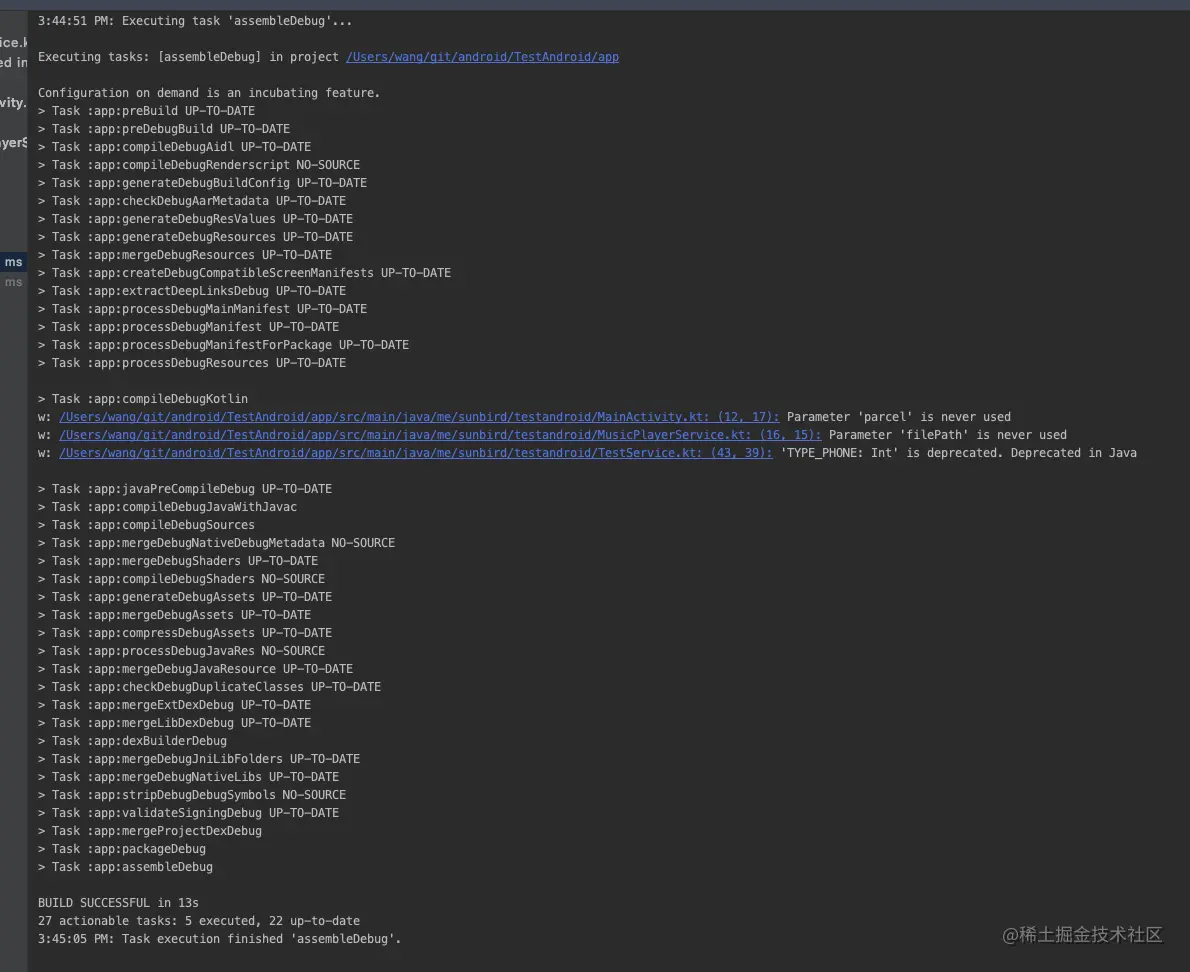Select the ':app:mergeDebugJavaResource' task line
This screenshot has width=1190, height=972.
[x=196, y=669]
